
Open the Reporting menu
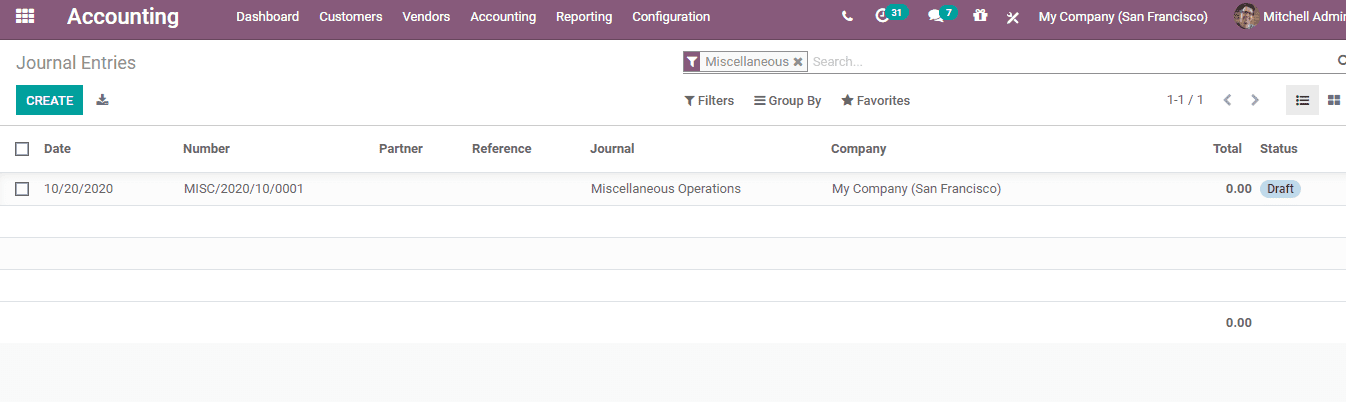[584, 17]
